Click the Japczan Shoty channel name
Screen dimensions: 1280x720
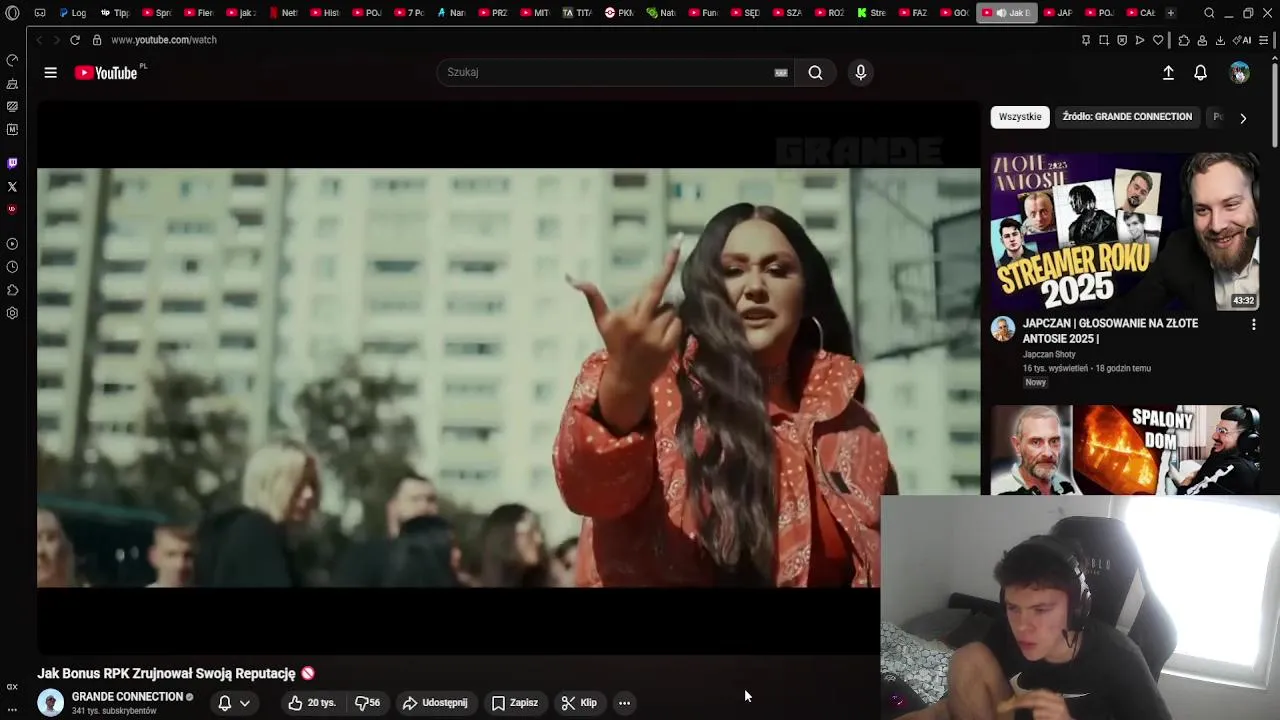pyautogui.click(x=1049, y=355)
